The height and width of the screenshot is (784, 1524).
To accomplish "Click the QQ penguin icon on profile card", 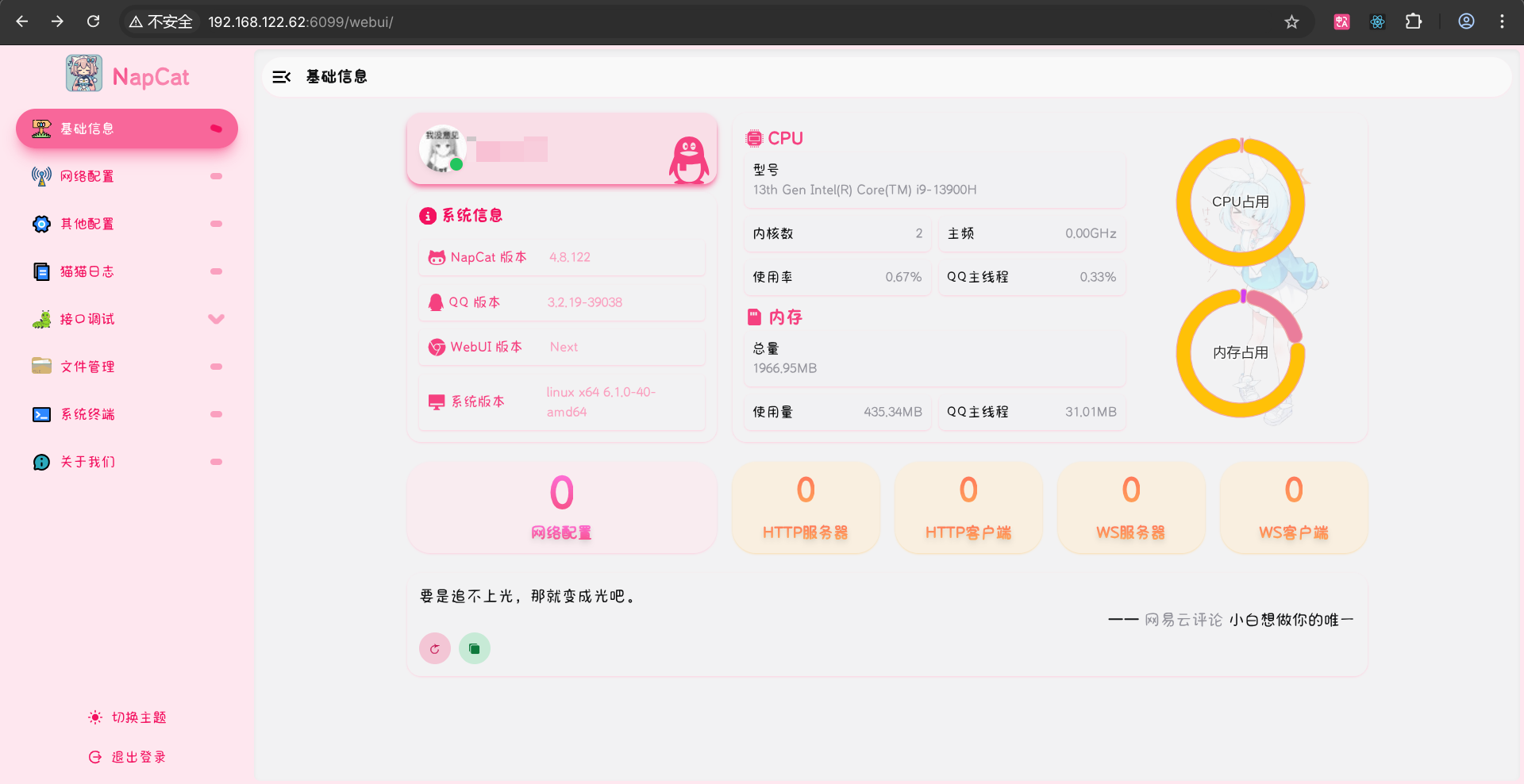I will pos(688,159).
